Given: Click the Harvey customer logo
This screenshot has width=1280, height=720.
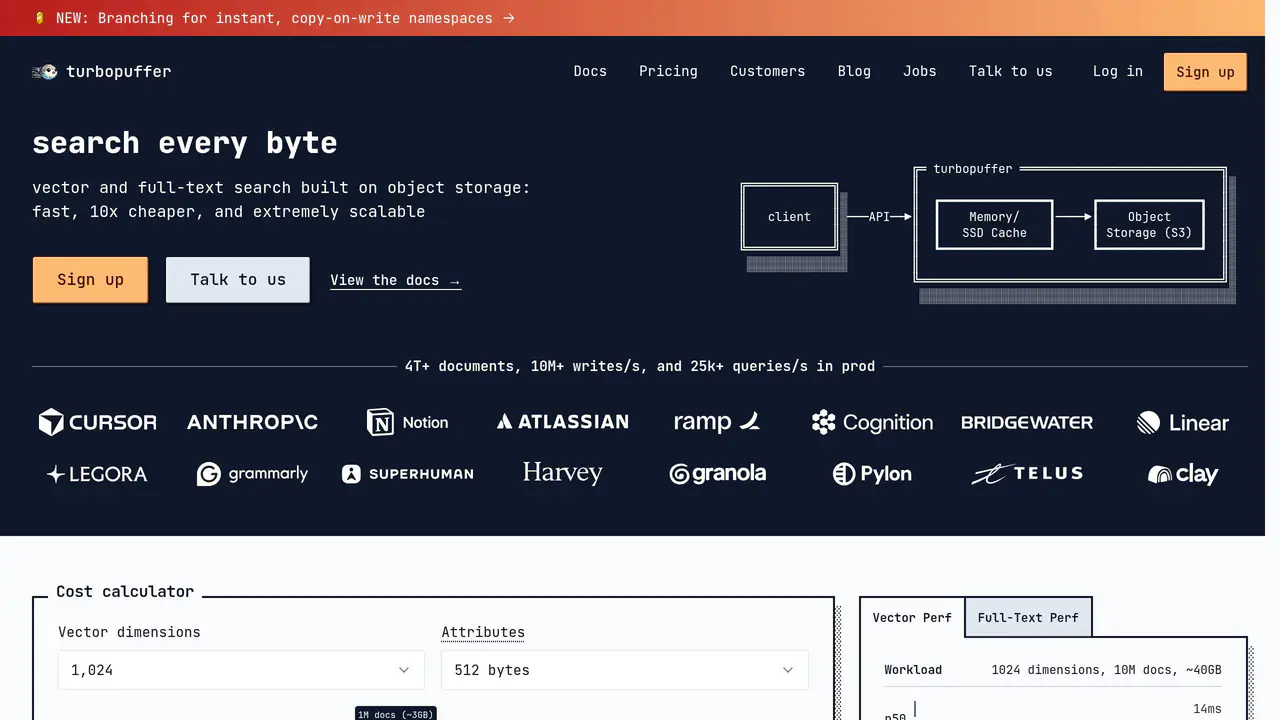Looking at the screenshot, I should click(563, 473).
